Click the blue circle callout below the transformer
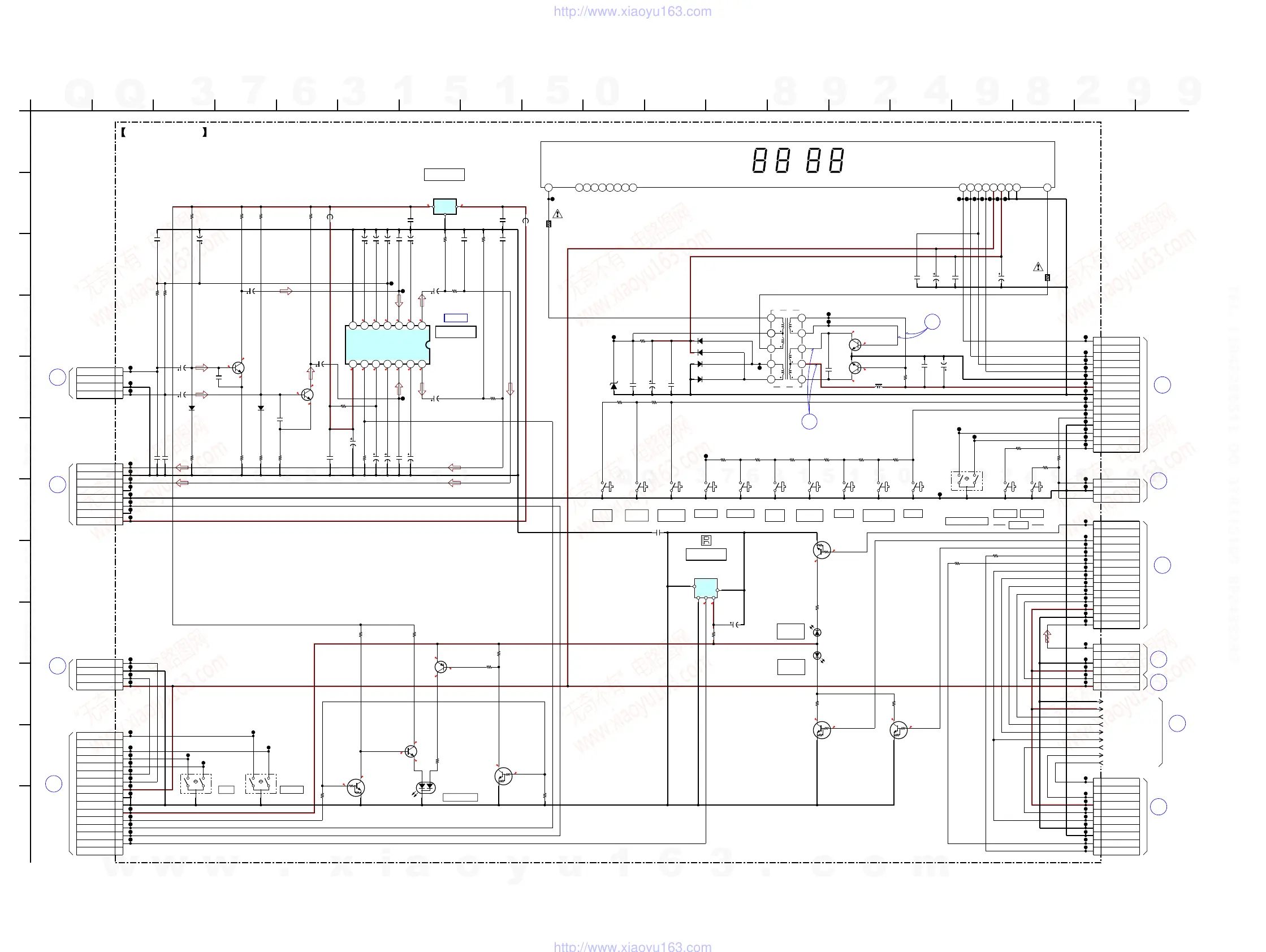The width and height of the screenshot is (1266, 952). [809, 422]
